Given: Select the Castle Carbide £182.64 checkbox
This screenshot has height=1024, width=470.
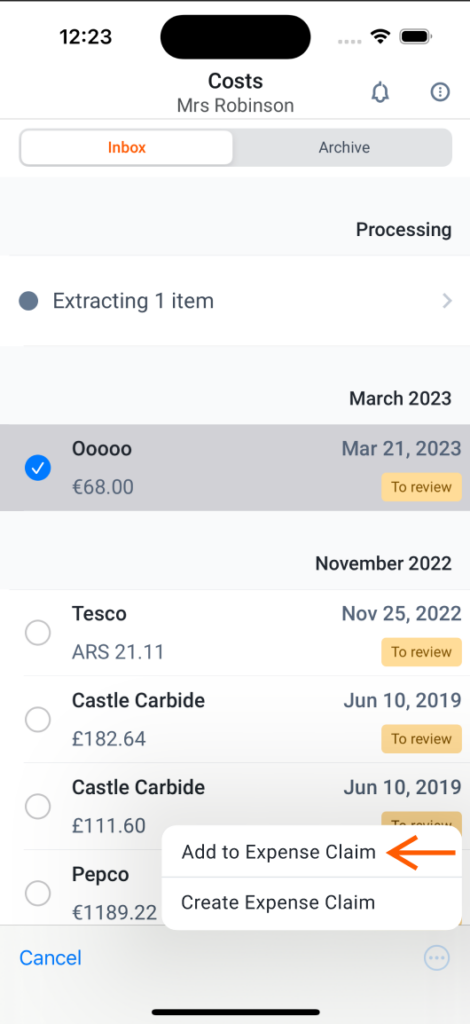Looking at the screenshot, I should (x=38, y=720).
